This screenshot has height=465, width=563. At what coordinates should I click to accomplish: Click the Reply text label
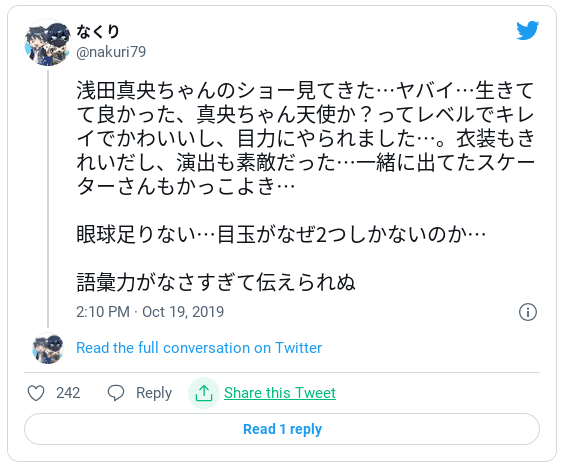click(154, 393)
